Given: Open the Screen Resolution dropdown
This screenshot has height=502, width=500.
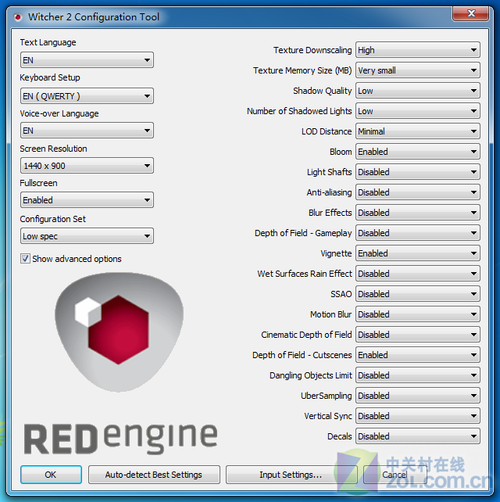Looking at the screenshot, I should pos(87,166).
